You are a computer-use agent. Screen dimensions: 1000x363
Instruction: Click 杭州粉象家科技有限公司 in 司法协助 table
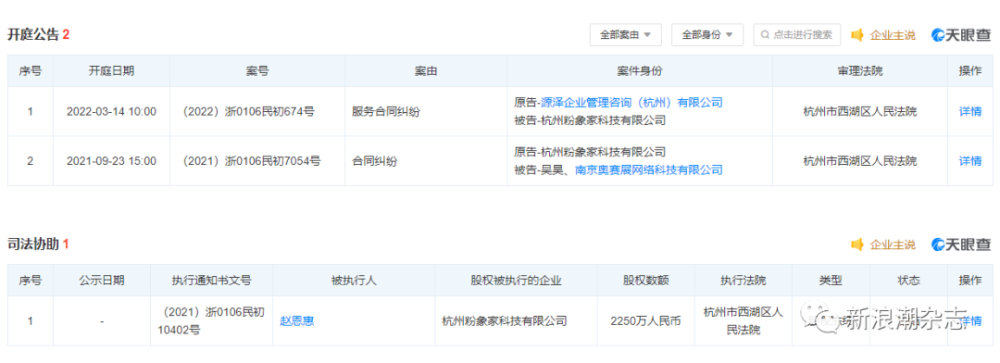tap(504, 321)
